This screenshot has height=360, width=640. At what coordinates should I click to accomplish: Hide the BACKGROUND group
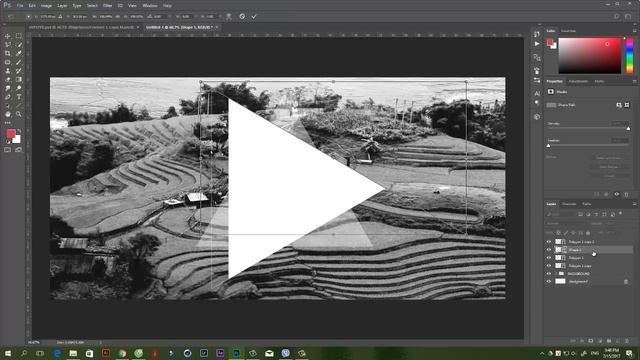[549, 273]
